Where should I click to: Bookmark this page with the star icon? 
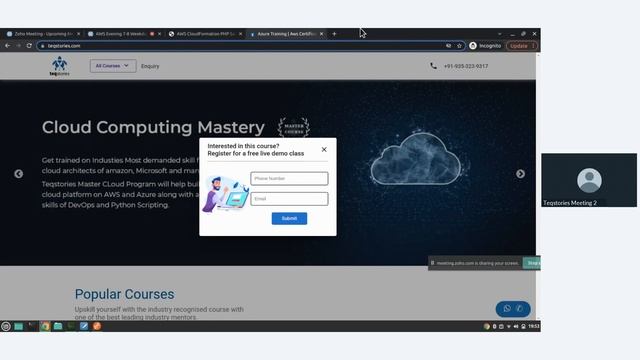tap(459, 46)
